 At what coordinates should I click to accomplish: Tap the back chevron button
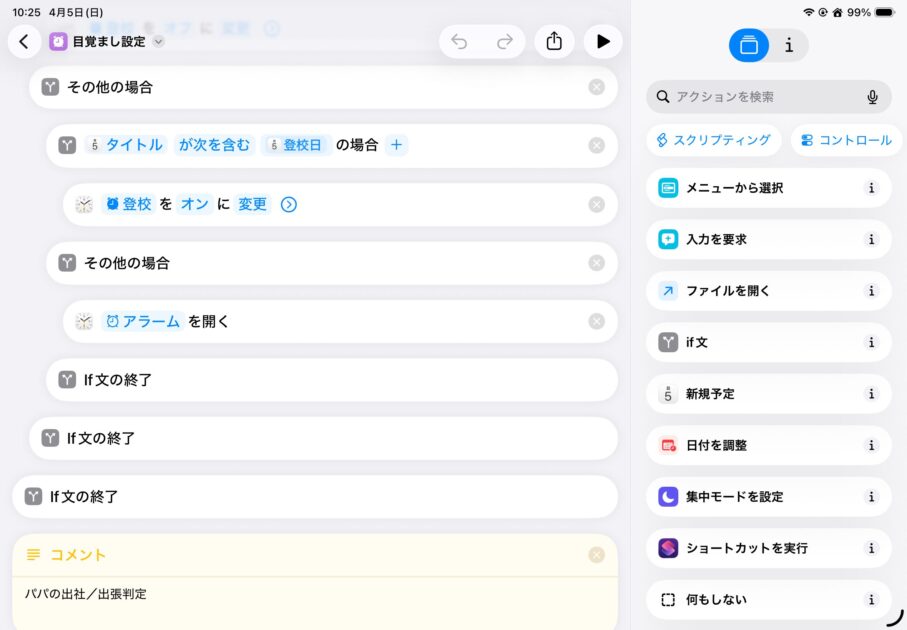(x=24, y=42)
